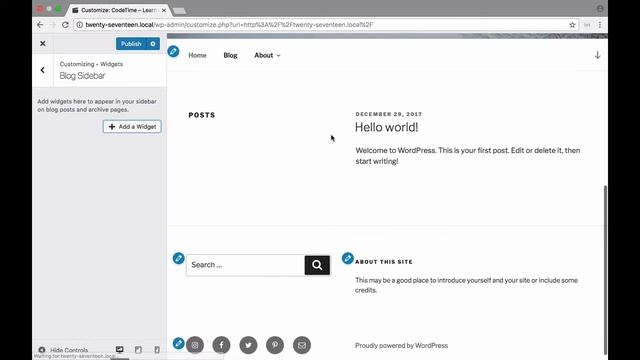
Task: Click the scroll-down arrow in the site header
Action: click(597, 55)
